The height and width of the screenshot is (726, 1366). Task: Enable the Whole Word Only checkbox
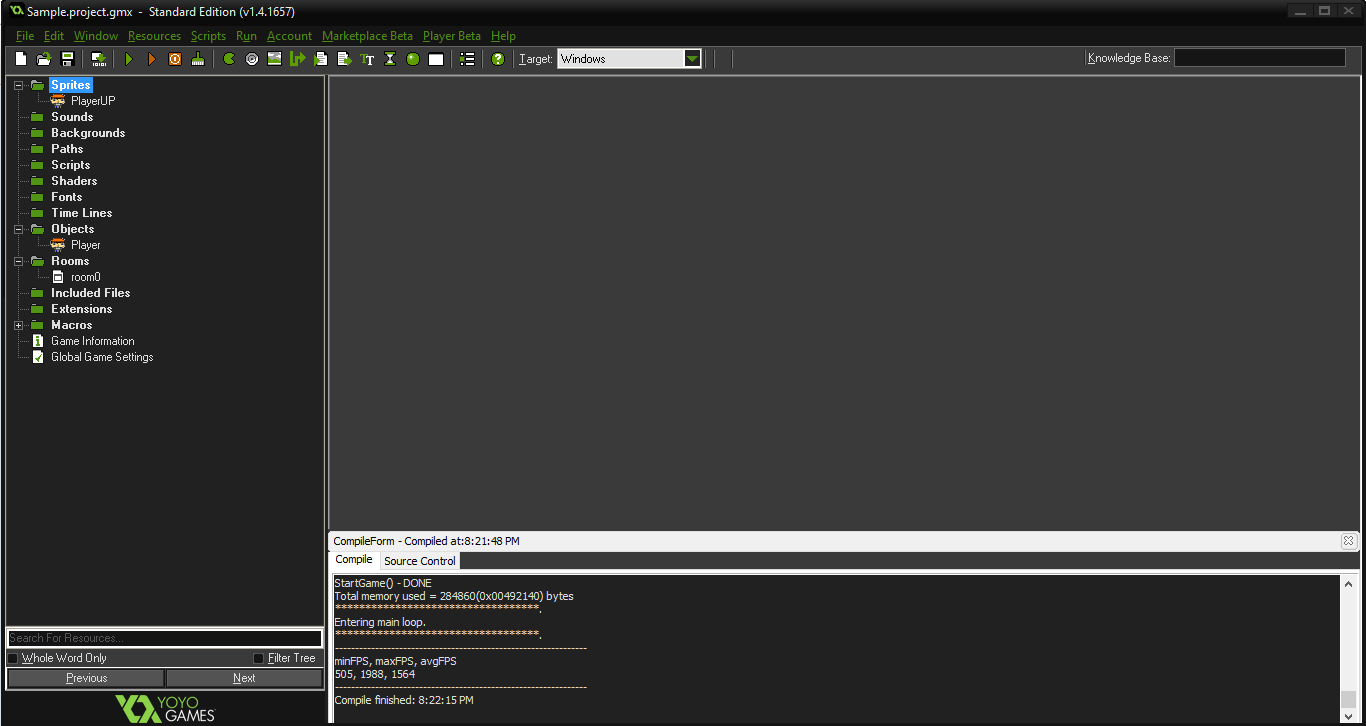point(13,658)
